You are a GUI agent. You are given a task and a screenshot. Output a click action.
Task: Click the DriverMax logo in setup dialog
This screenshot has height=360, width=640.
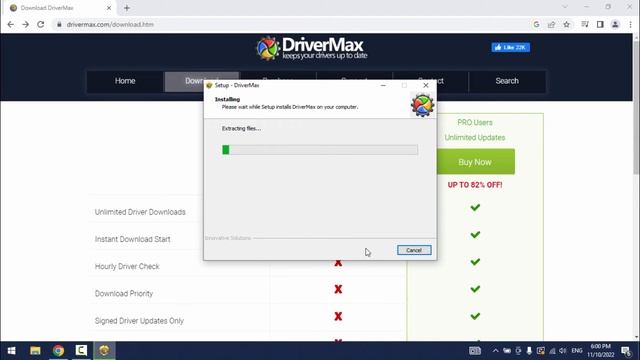pos(422,105)
